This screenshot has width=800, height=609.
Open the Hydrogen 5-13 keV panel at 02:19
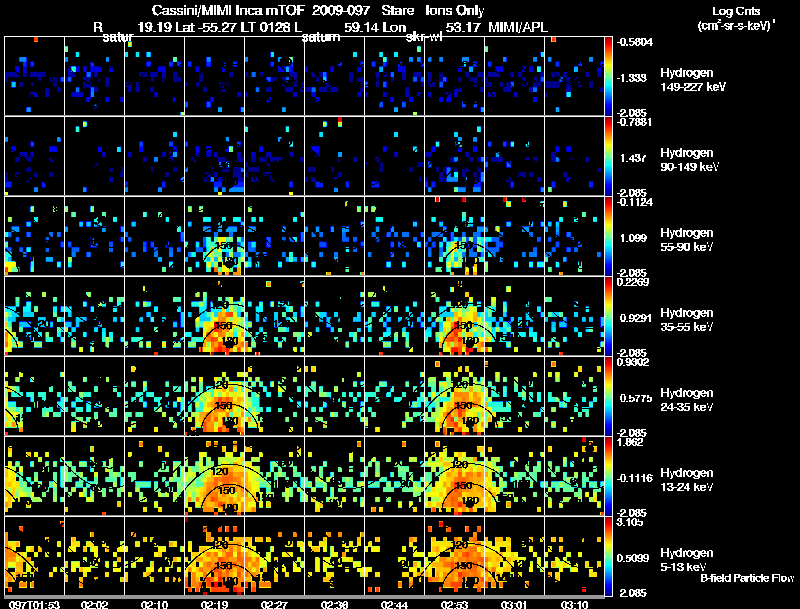pyautogui.click(x=214, y=556)
